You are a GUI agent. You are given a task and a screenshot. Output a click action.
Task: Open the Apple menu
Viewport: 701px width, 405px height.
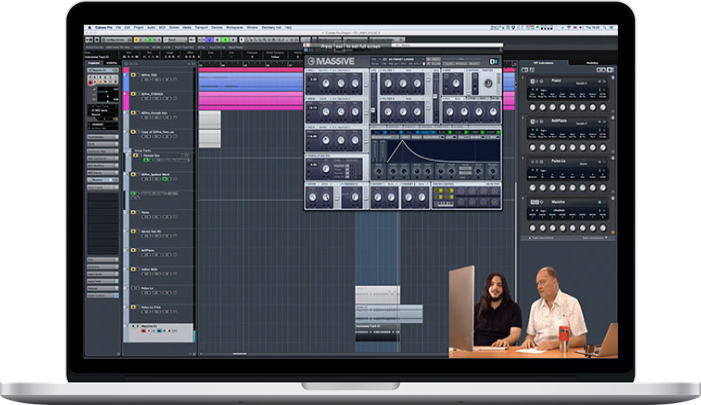click(x=89, y=27)
